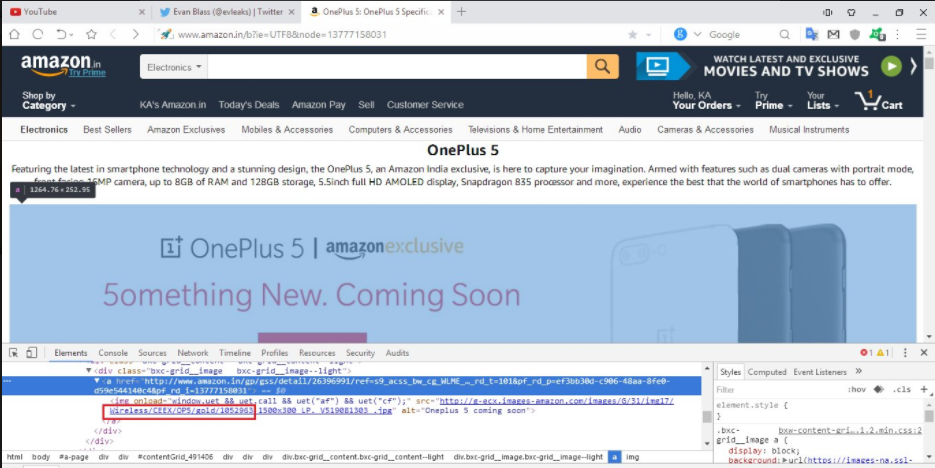Open the skin shirt icon in title bar
This screenshot has width=935, height=468.
[852, 12]
